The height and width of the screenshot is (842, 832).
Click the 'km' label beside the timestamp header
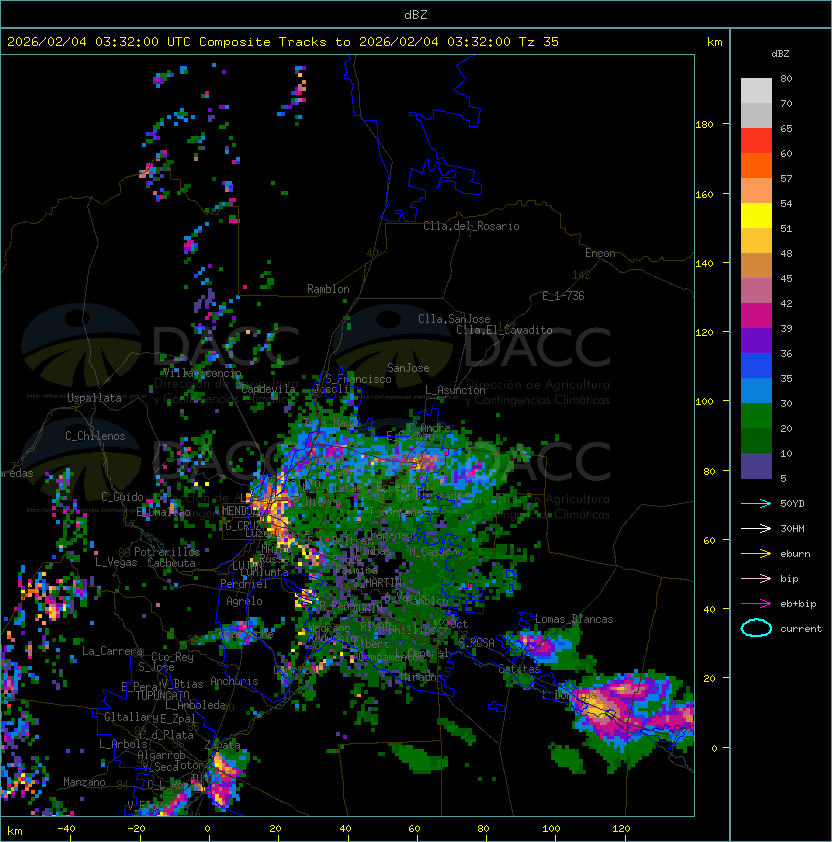714,42
